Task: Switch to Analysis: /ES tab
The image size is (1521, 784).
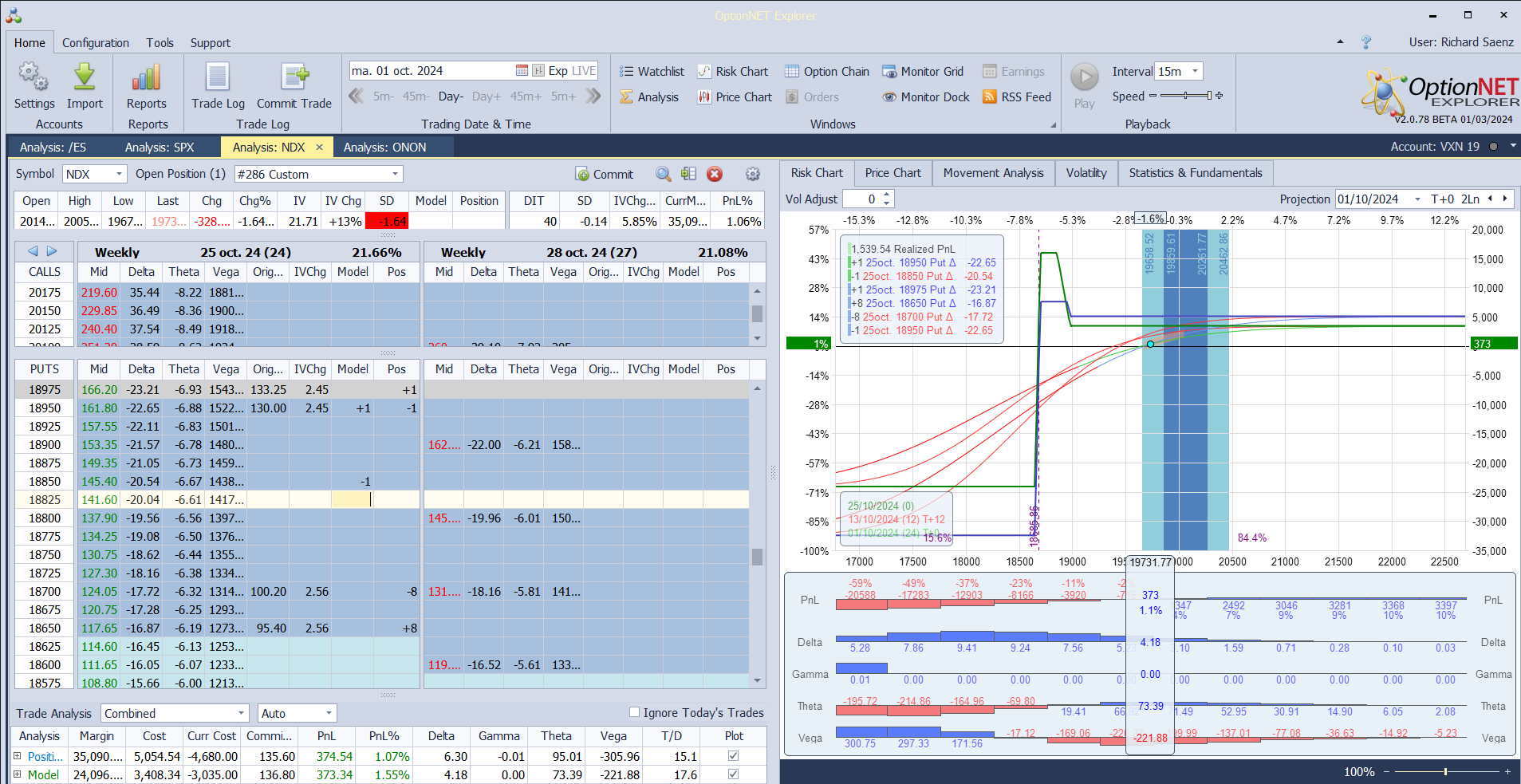Action: tap(53, 148)
